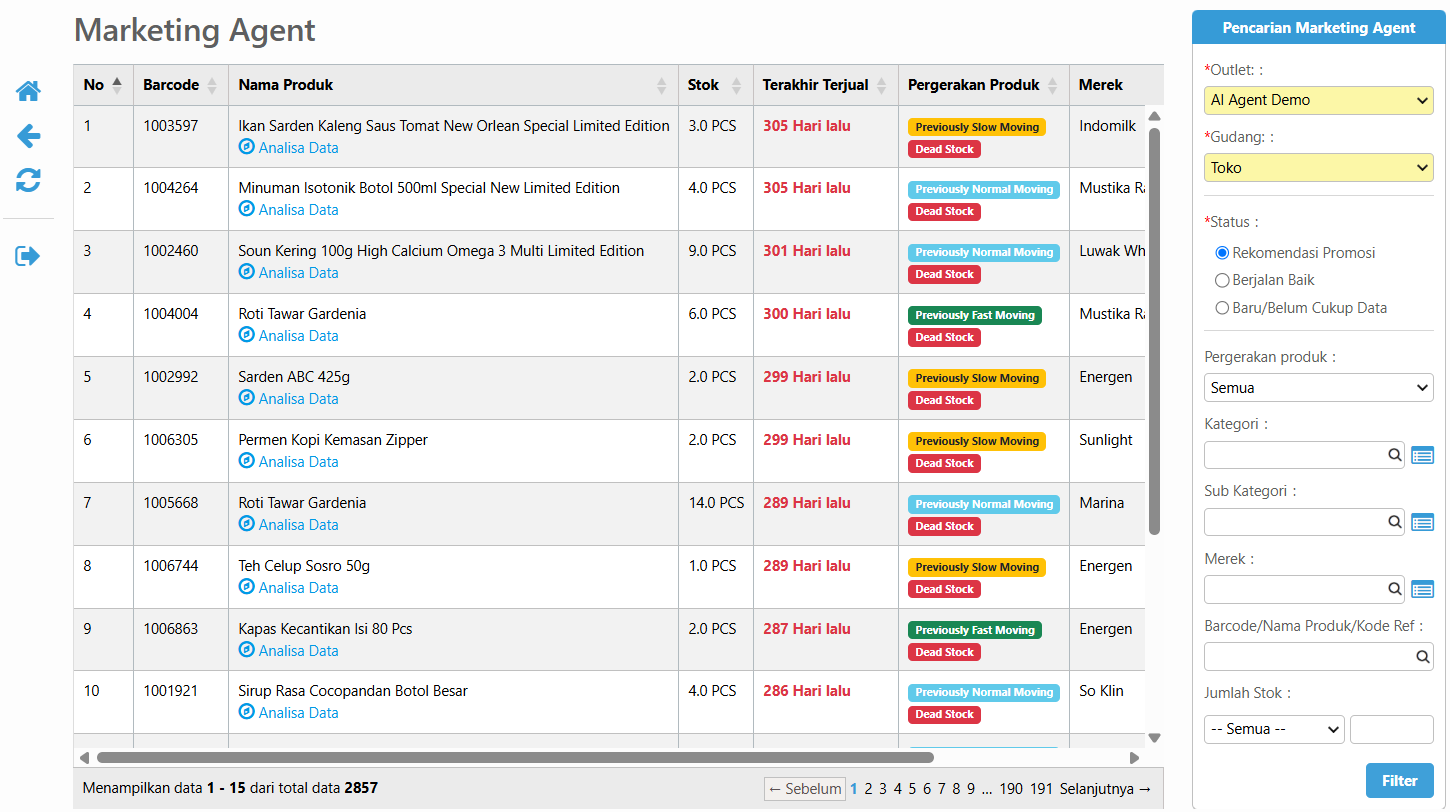Go to page 2 in pagination
The width and height of the screenshot is (1450, 812).
tap(868, 789)
